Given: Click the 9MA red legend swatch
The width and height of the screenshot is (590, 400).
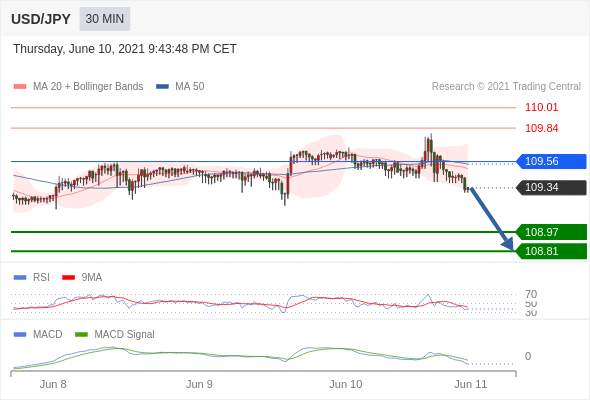Looking at the screenshot, I should pyautogui.click(x=68, y=278).
